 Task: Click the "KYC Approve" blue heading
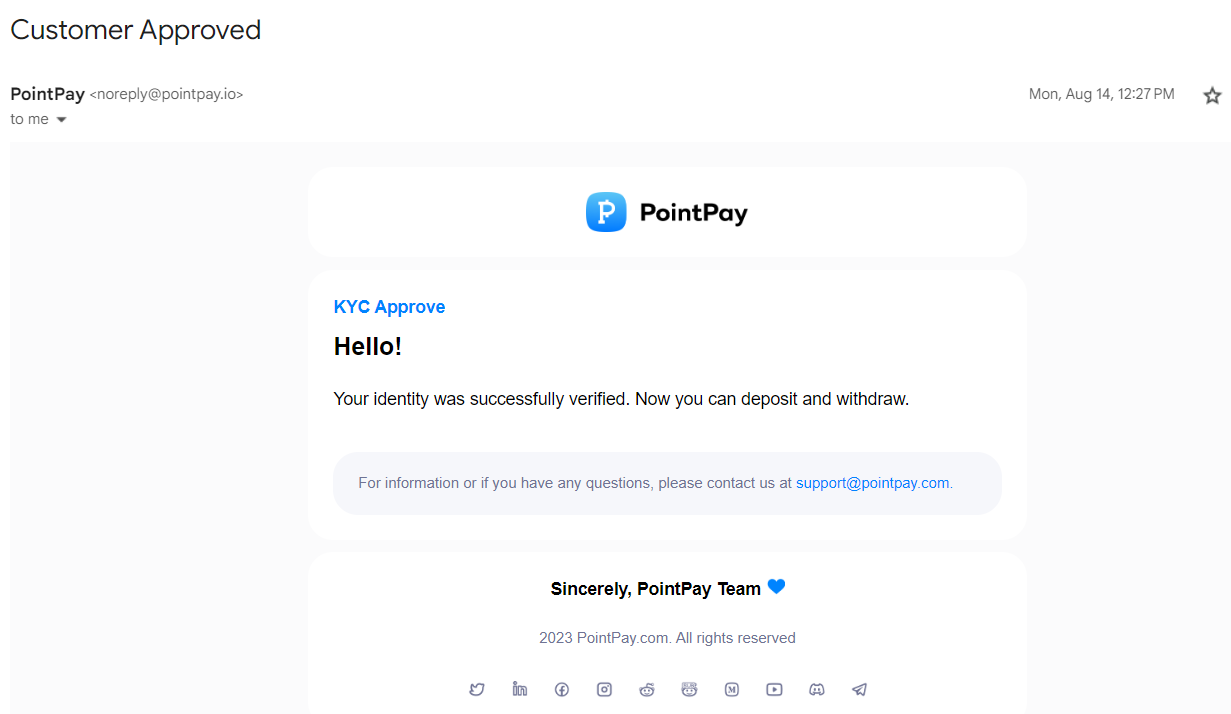[389, 307]
